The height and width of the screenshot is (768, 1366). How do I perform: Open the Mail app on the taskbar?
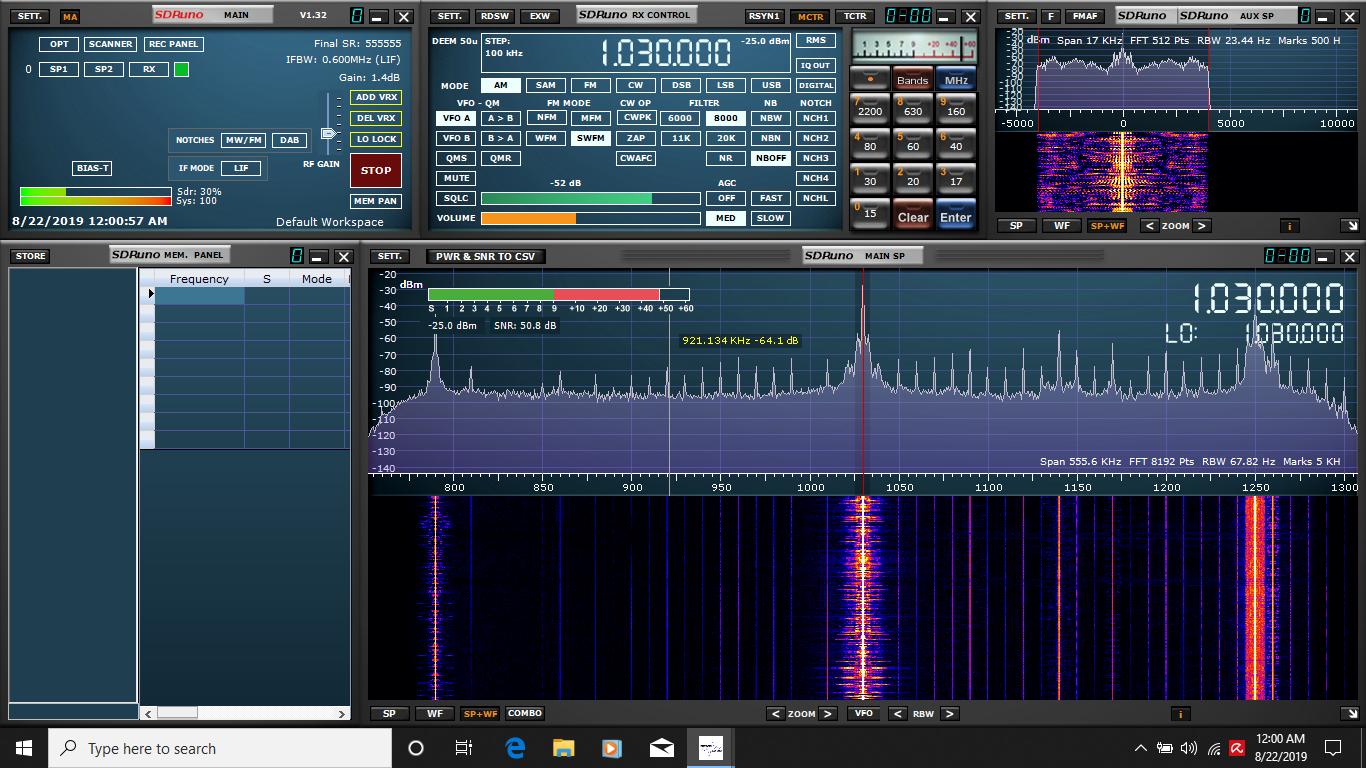tap(661, 748)
